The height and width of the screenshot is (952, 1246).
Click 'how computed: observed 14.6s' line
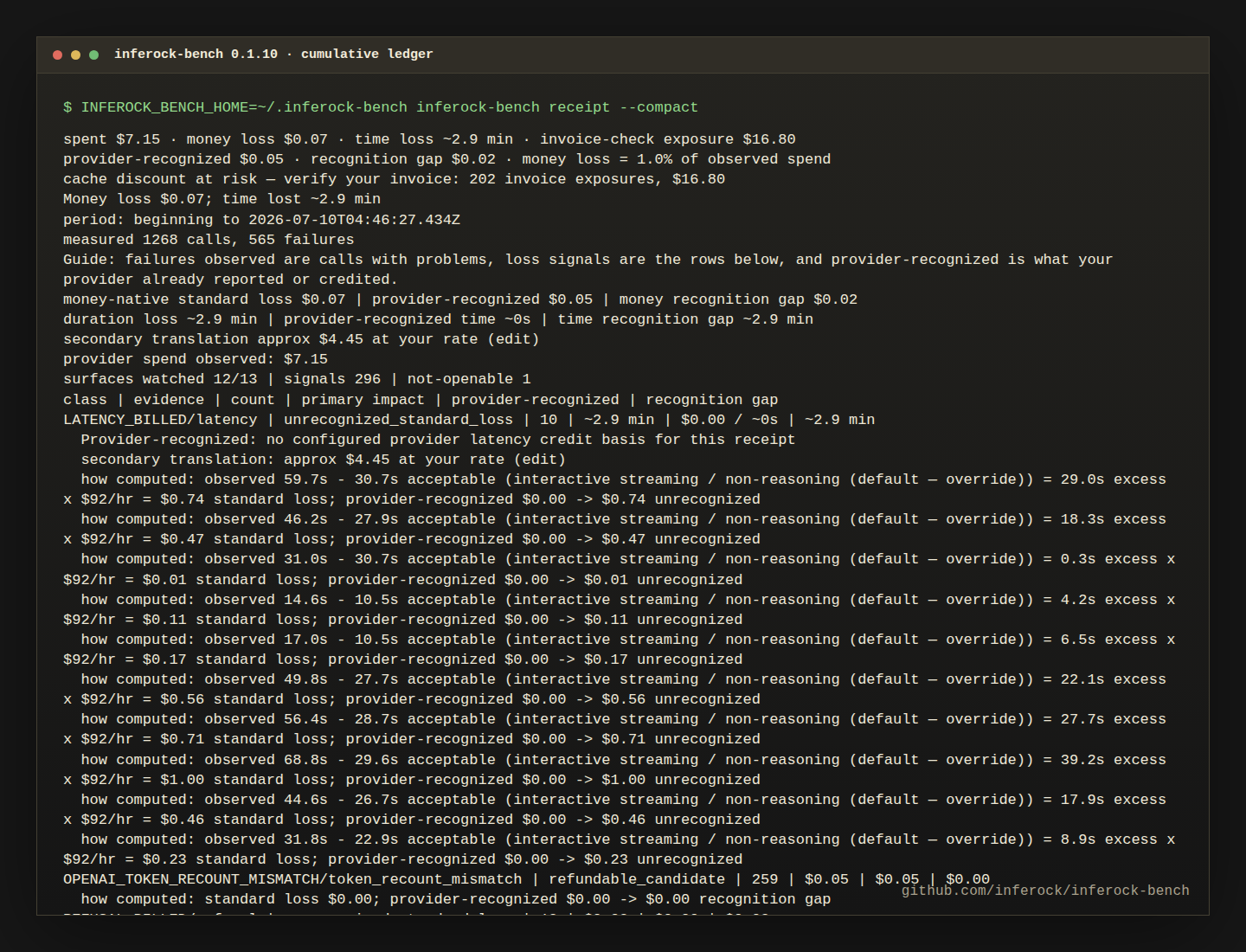point(627,600)
